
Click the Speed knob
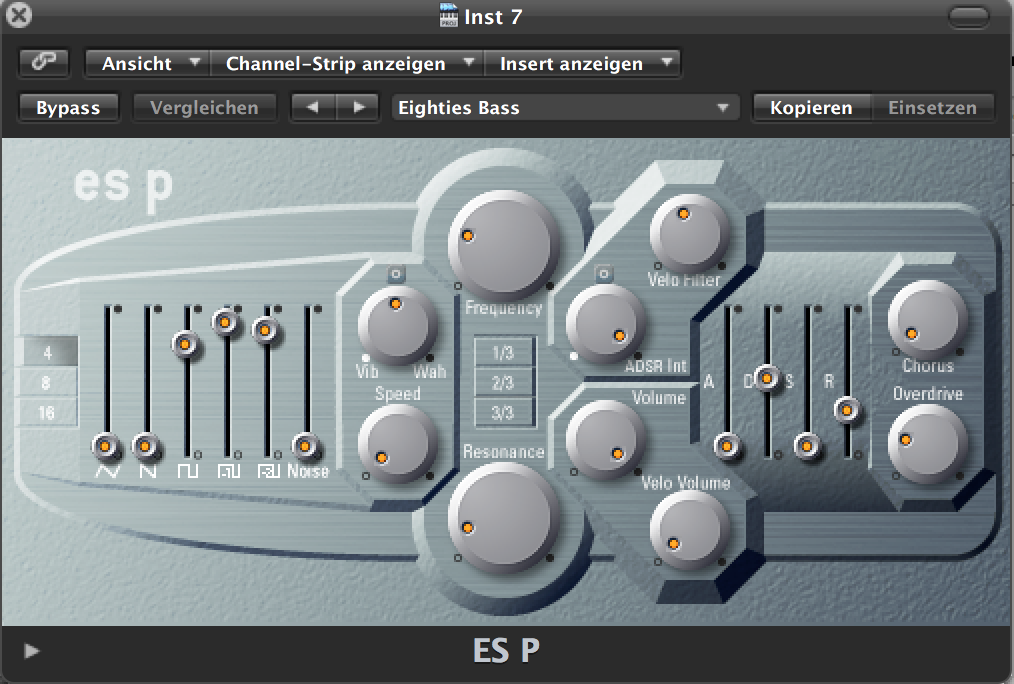(x=397, y=443)
